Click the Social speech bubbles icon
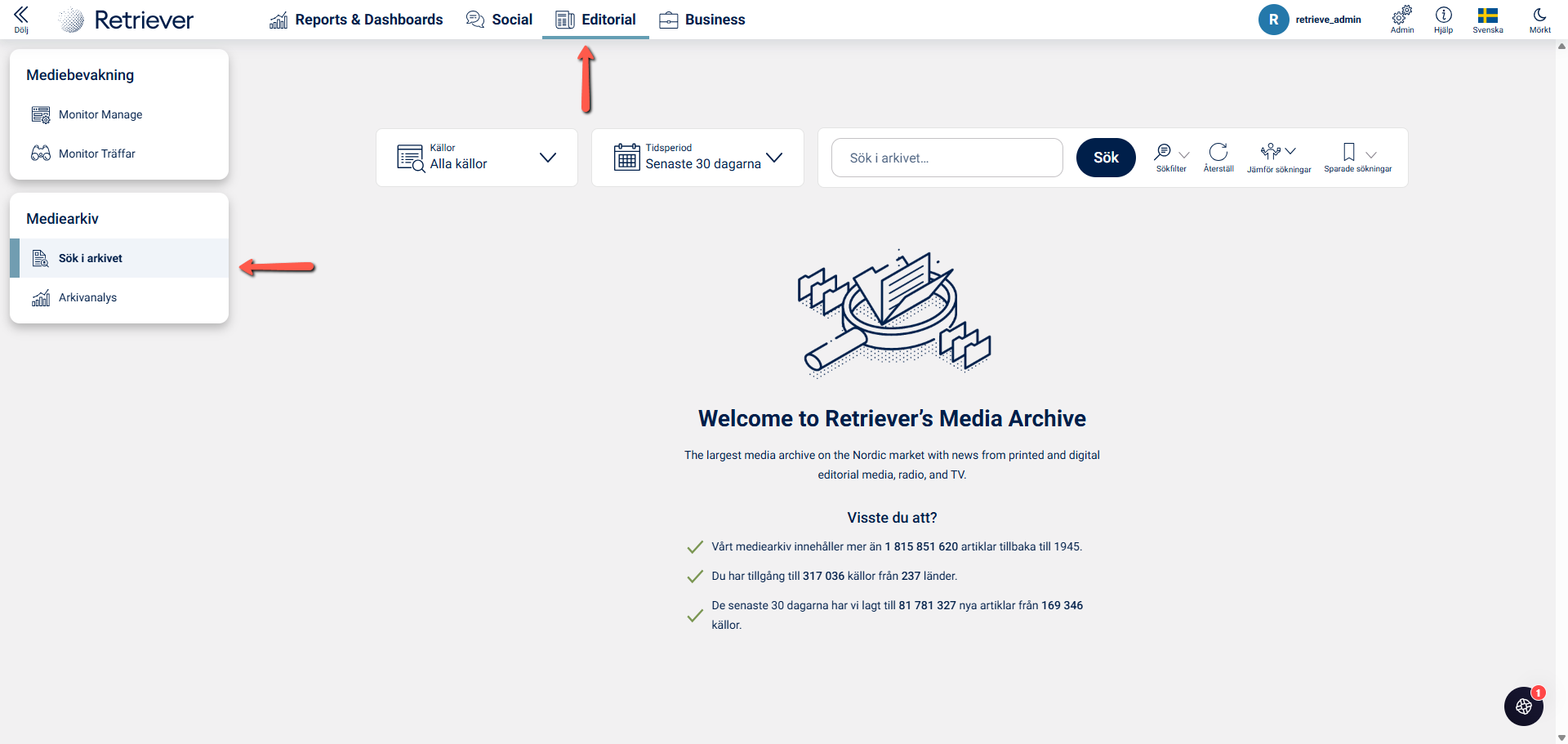This screenshot has height=744, width=1568. pos(475,20)
